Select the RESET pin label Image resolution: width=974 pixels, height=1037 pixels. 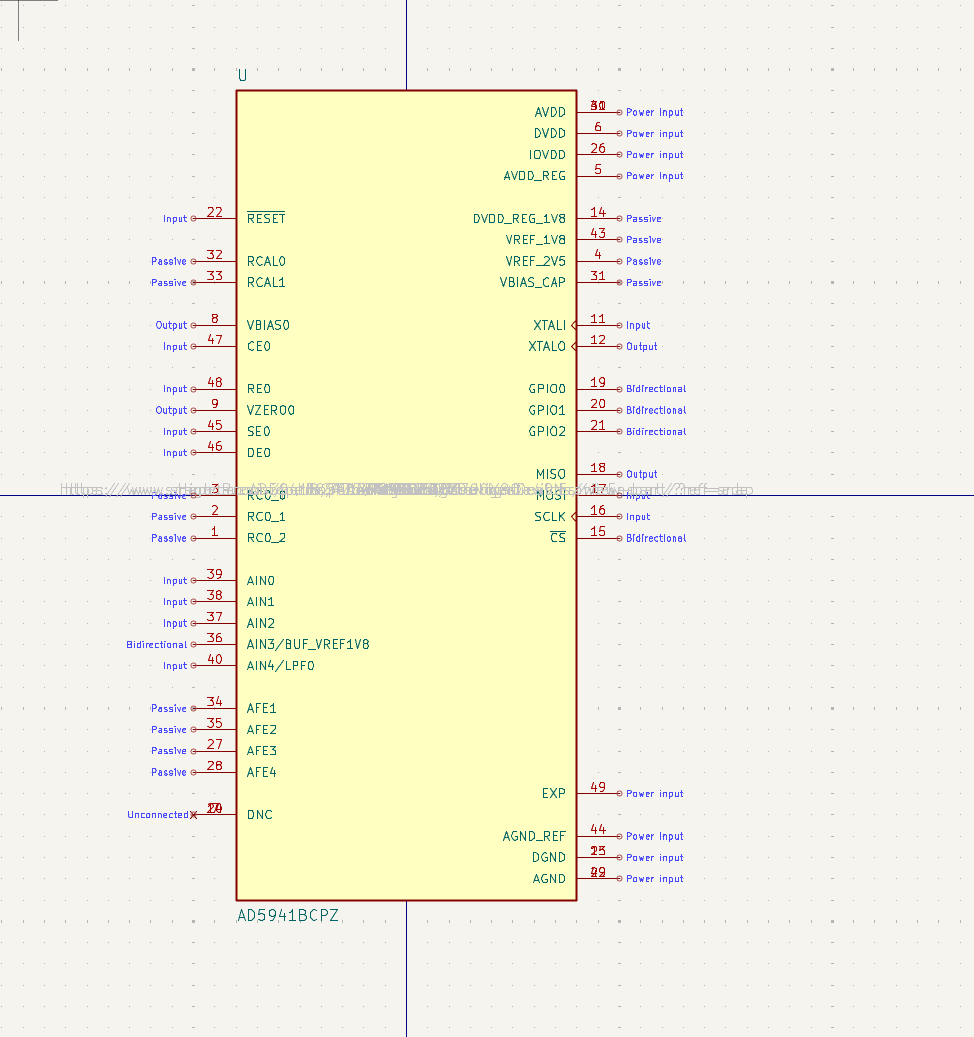click(266, 218)
